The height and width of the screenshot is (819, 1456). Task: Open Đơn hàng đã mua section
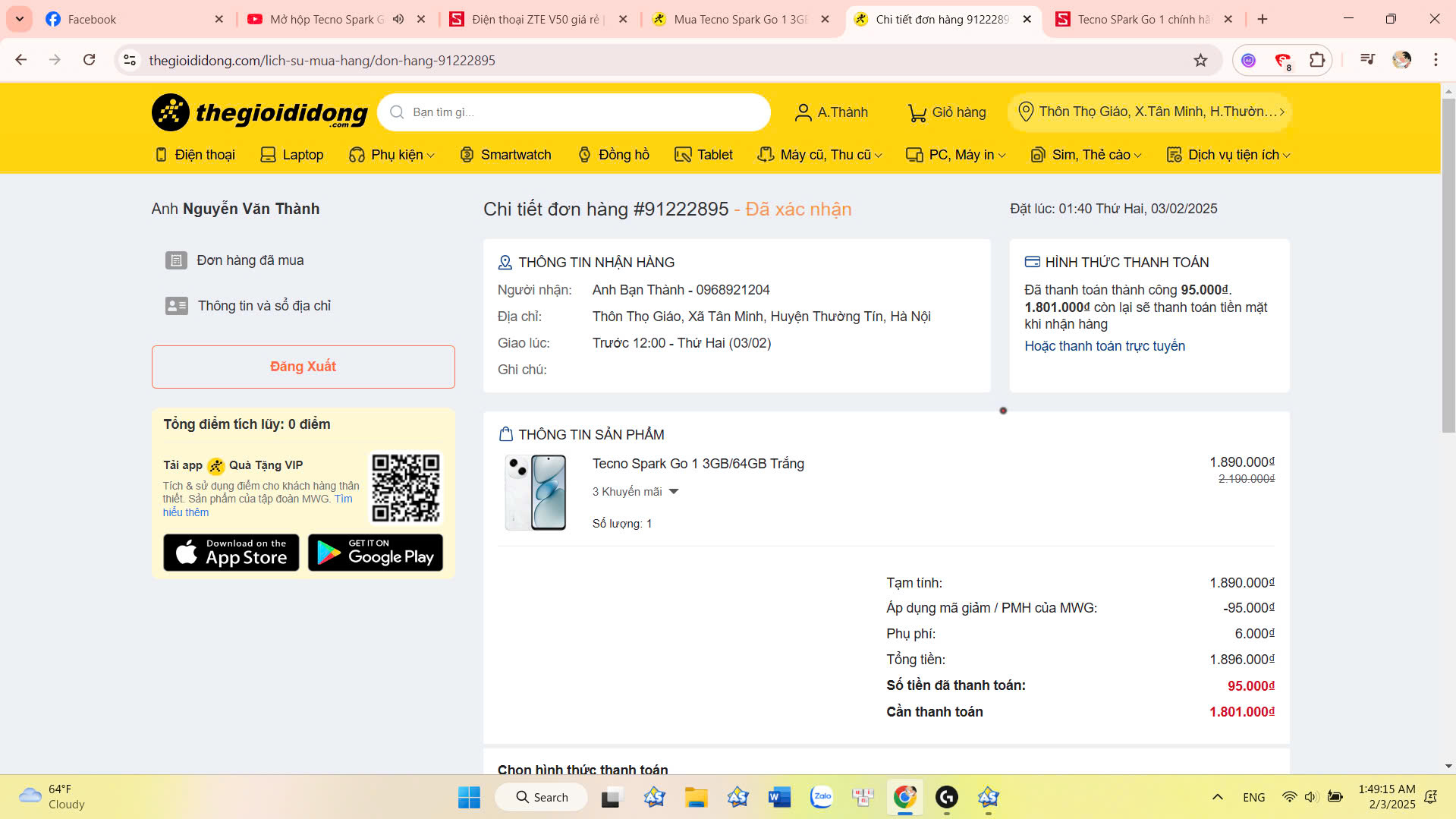[x=234, y=260]
